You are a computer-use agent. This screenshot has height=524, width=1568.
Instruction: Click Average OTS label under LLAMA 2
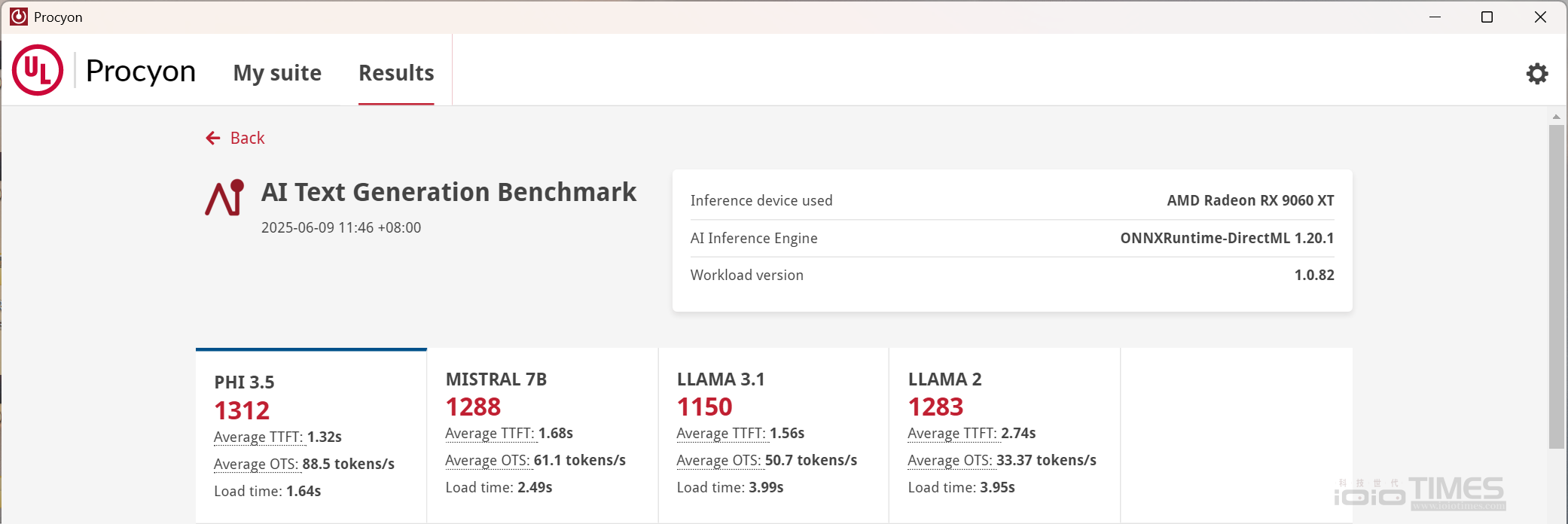coord(950,460)
